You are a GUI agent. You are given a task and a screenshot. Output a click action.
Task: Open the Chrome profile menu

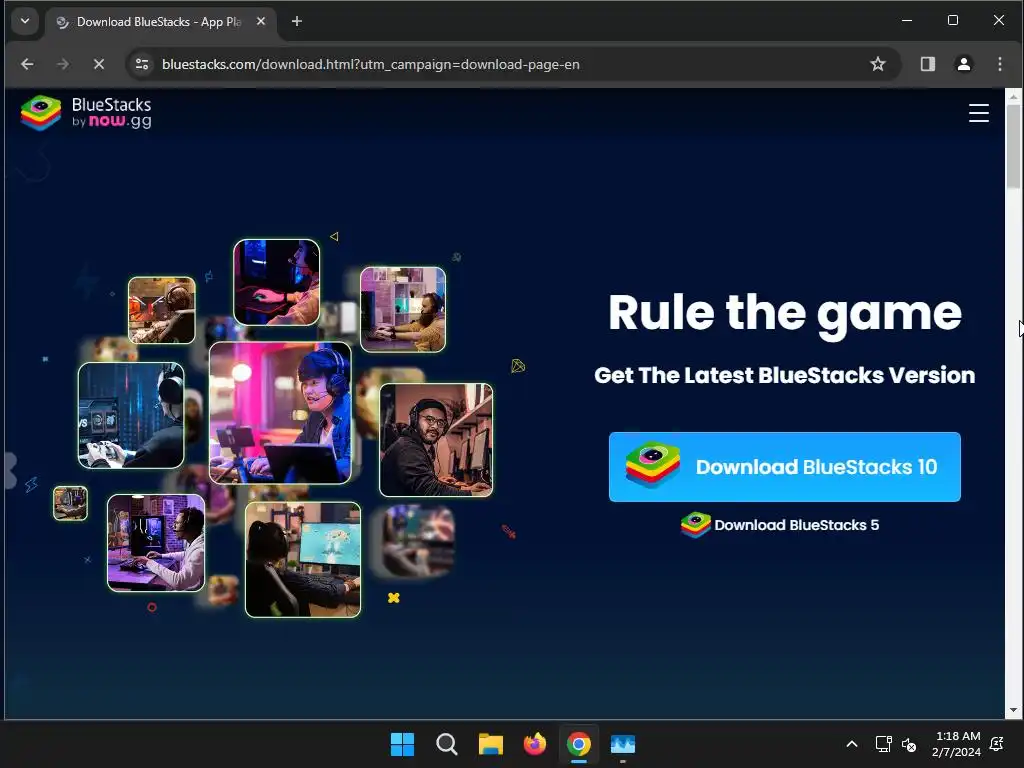pos(963,64)
